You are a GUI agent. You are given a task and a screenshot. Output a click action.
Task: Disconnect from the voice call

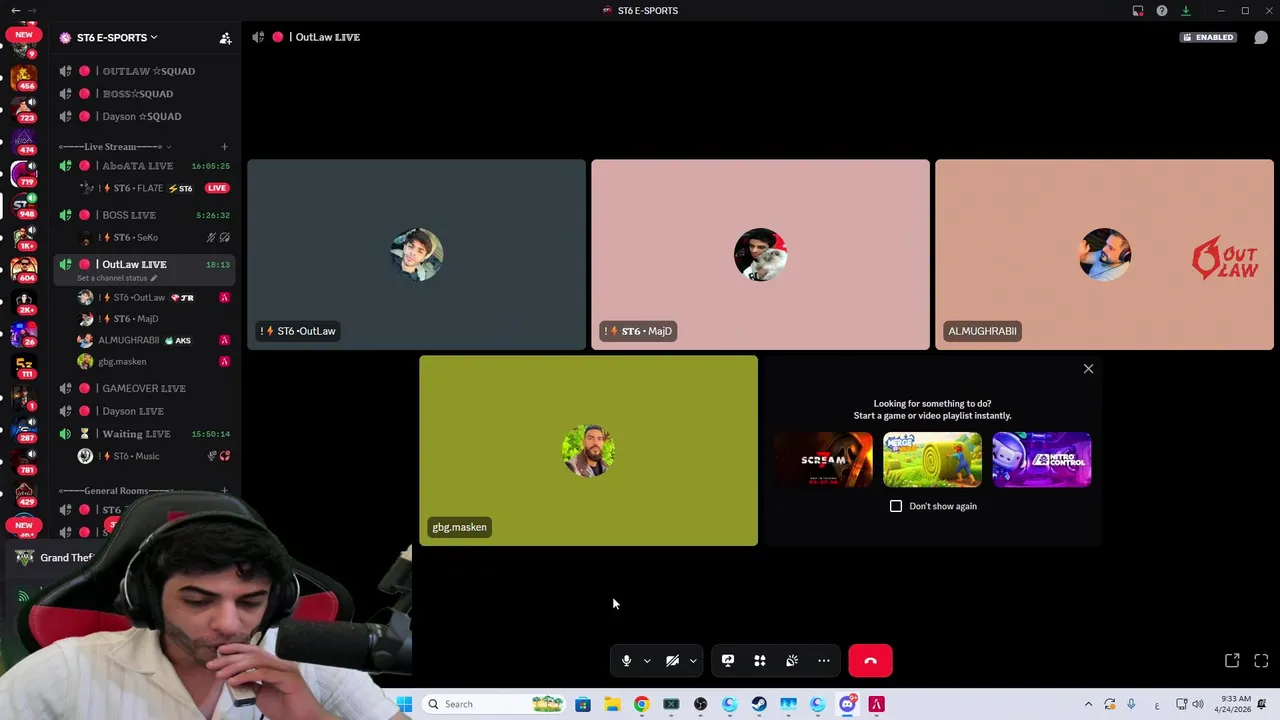[x=870, y=661]
